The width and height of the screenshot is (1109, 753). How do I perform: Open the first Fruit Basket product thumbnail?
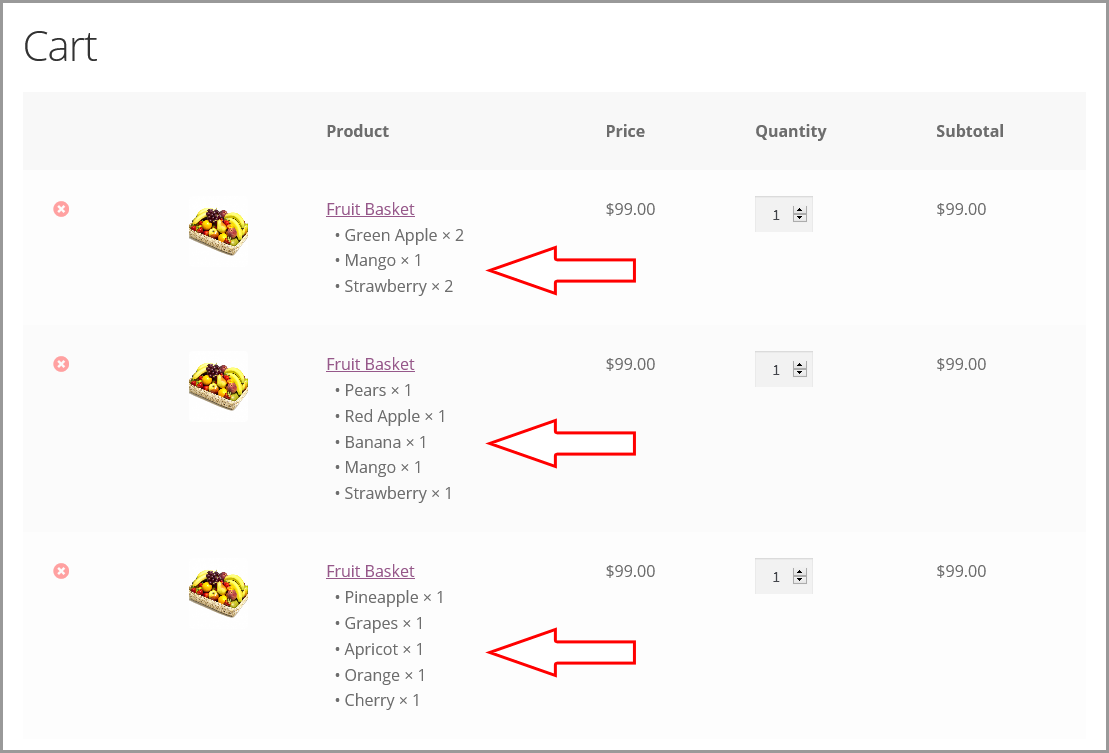[x=218, y=232]
